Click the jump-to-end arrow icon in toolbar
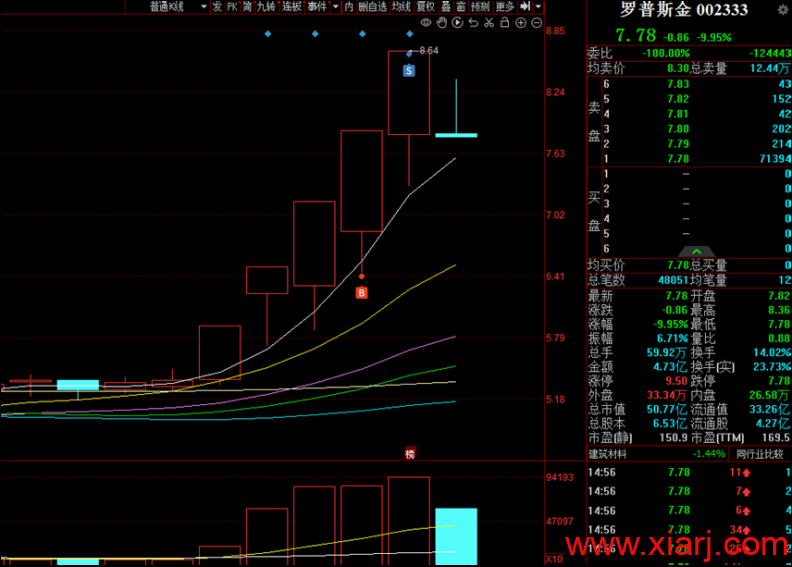 (525, 7)
